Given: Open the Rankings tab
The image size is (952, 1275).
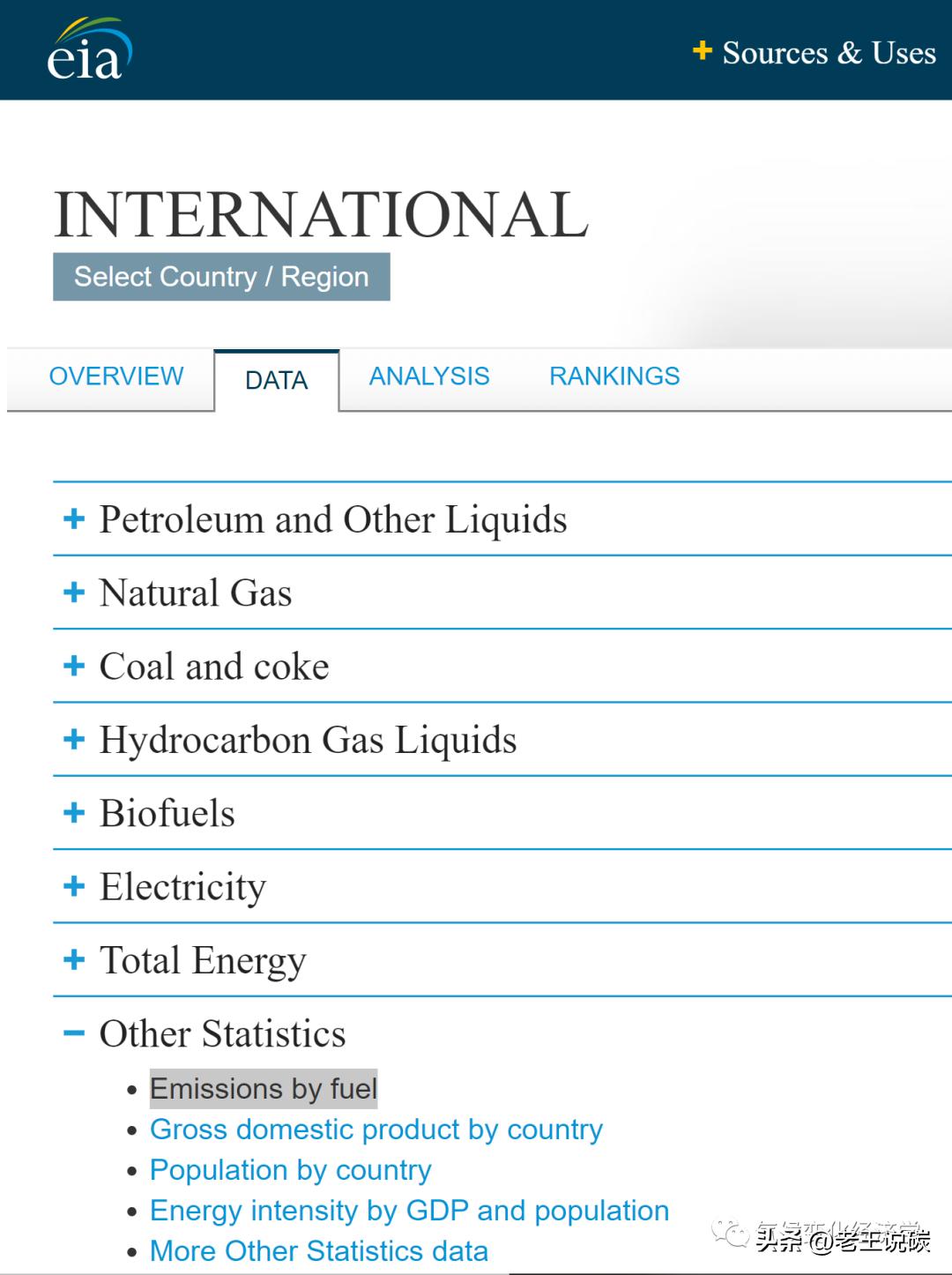Looking at the screenshot, I should 614,377.
